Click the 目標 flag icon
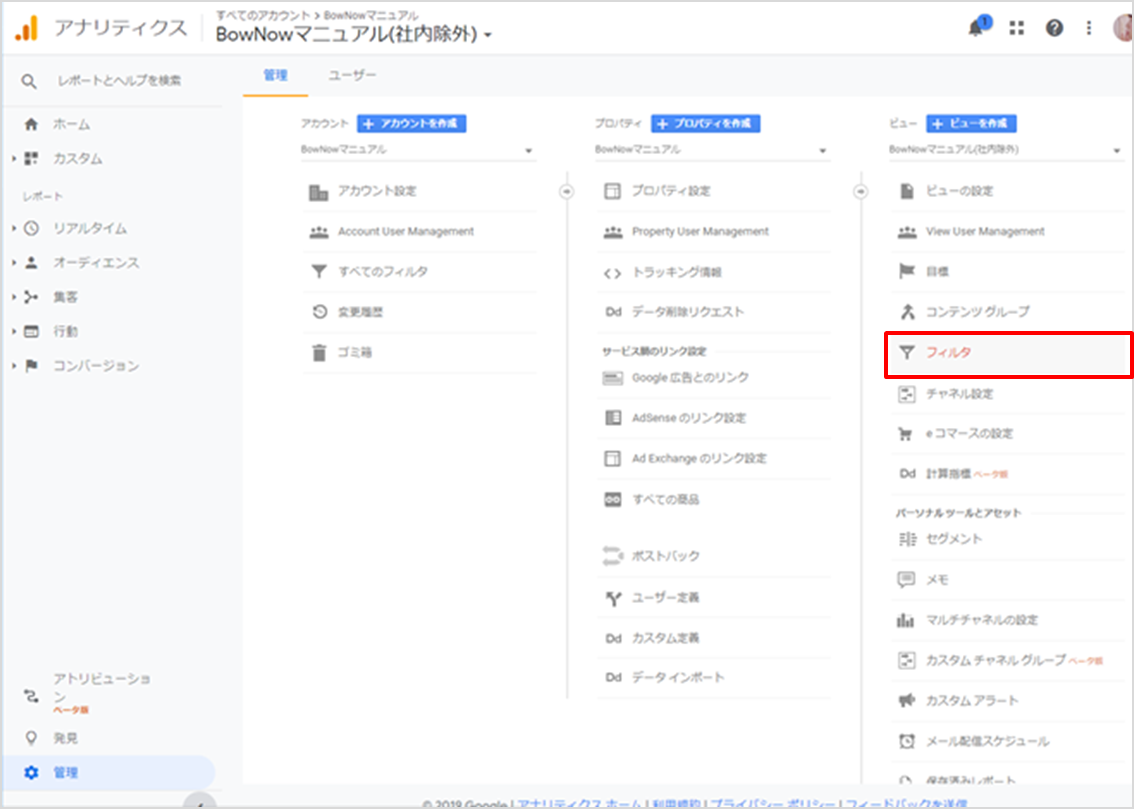 [906, 271]
